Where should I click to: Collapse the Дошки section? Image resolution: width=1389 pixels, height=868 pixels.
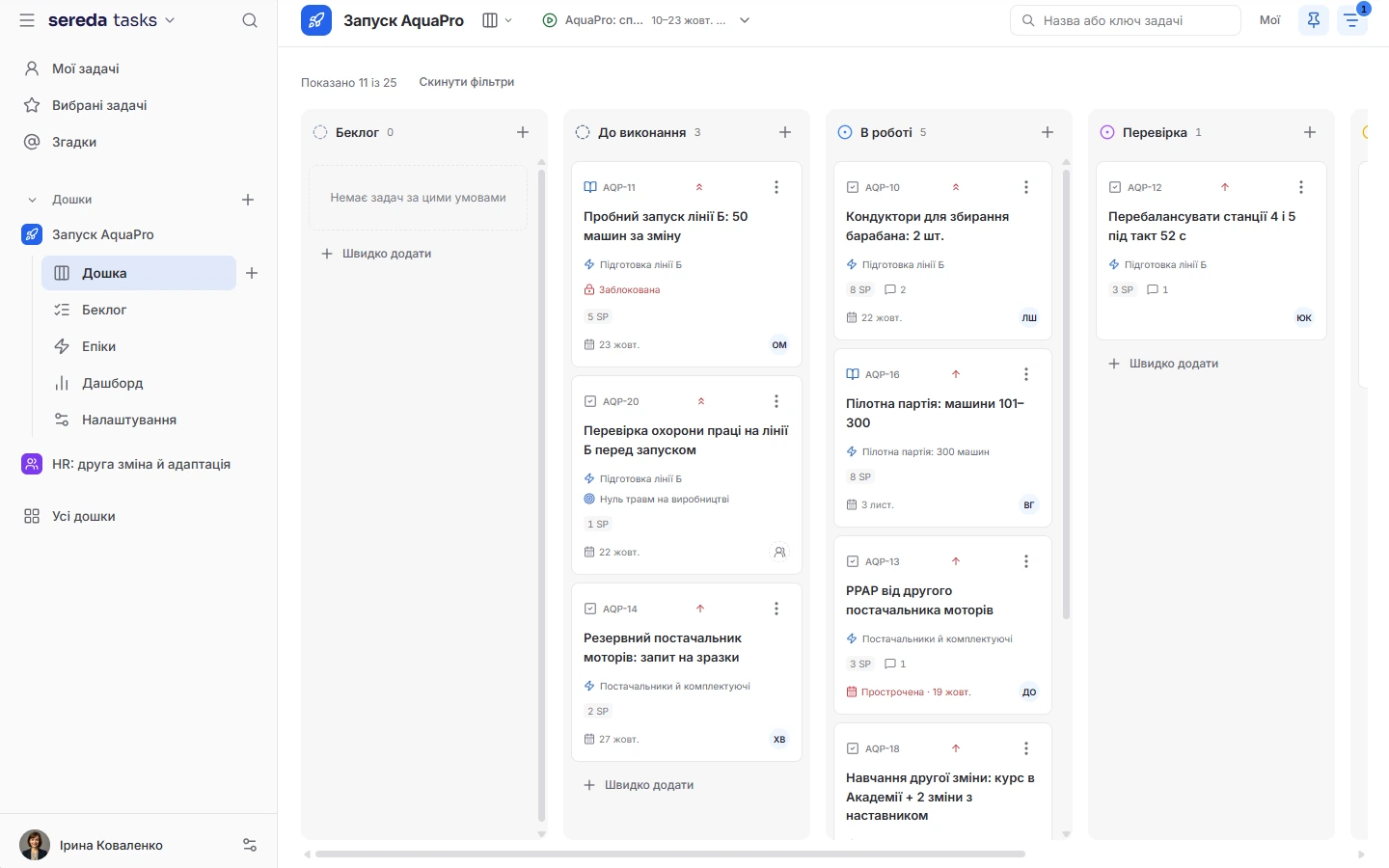32,200
